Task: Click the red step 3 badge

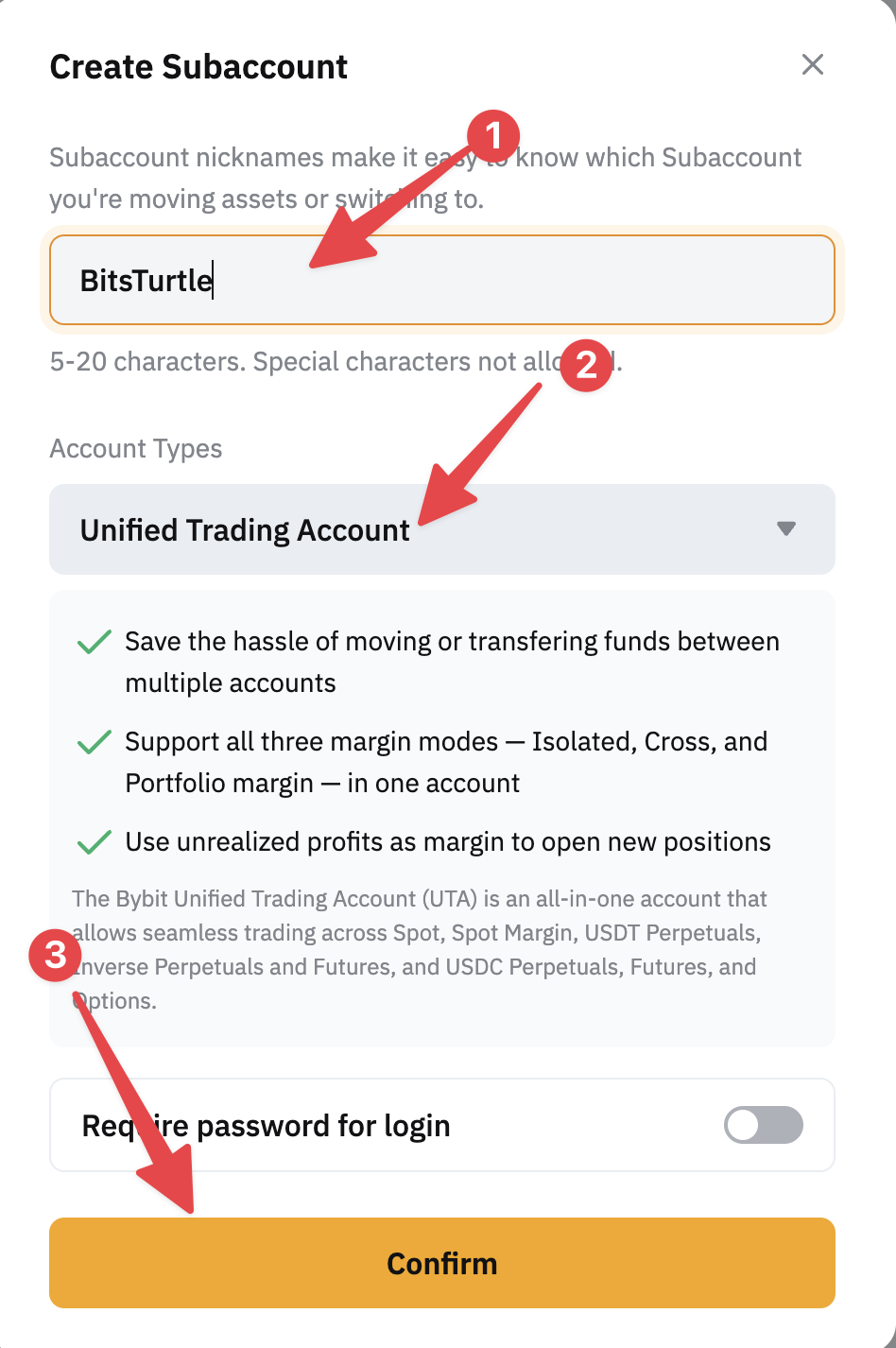Action: pos(56,955)
